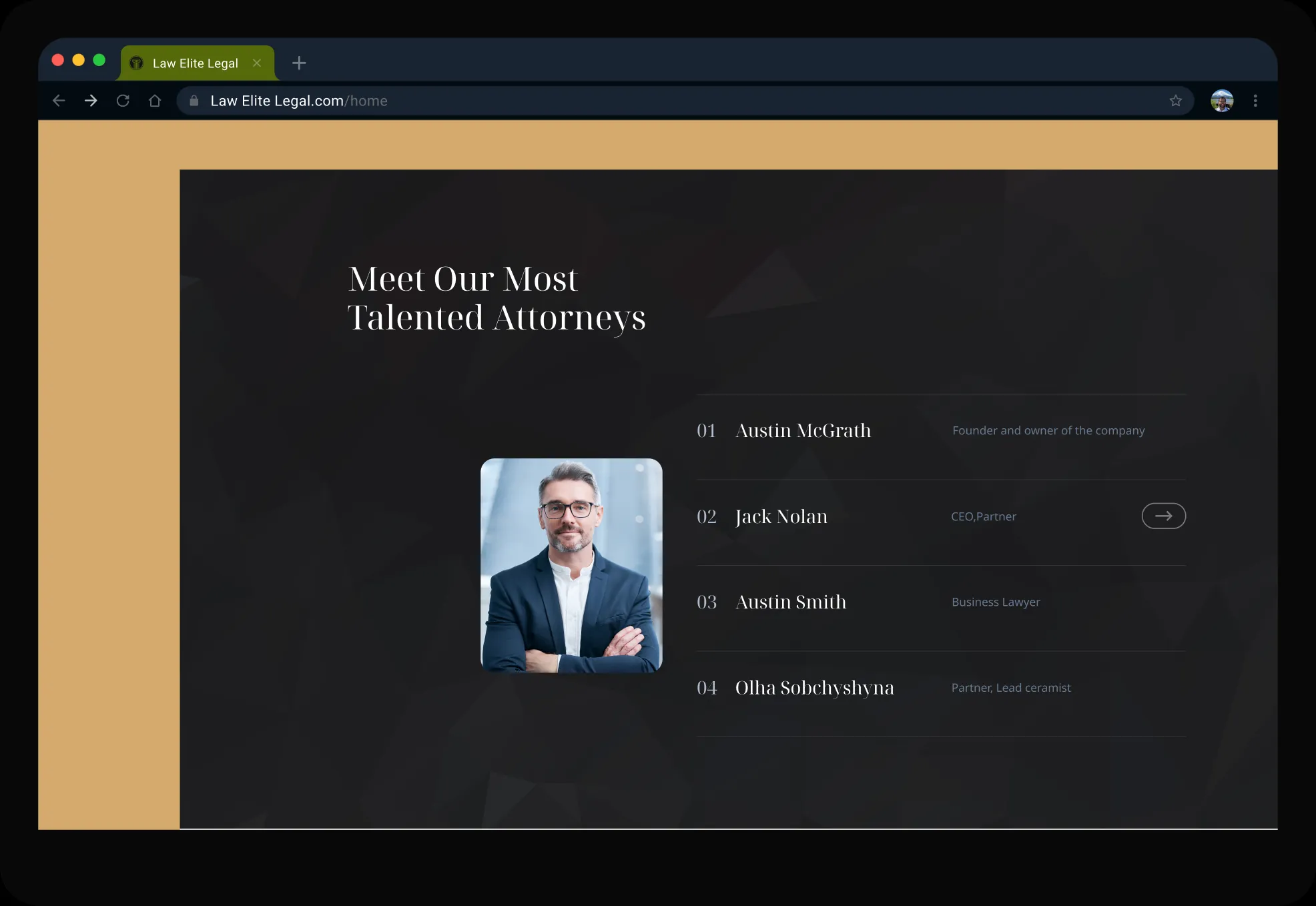Bookmark page with star icon
The image size is (1316, 906).
[x=1176, y=101]
